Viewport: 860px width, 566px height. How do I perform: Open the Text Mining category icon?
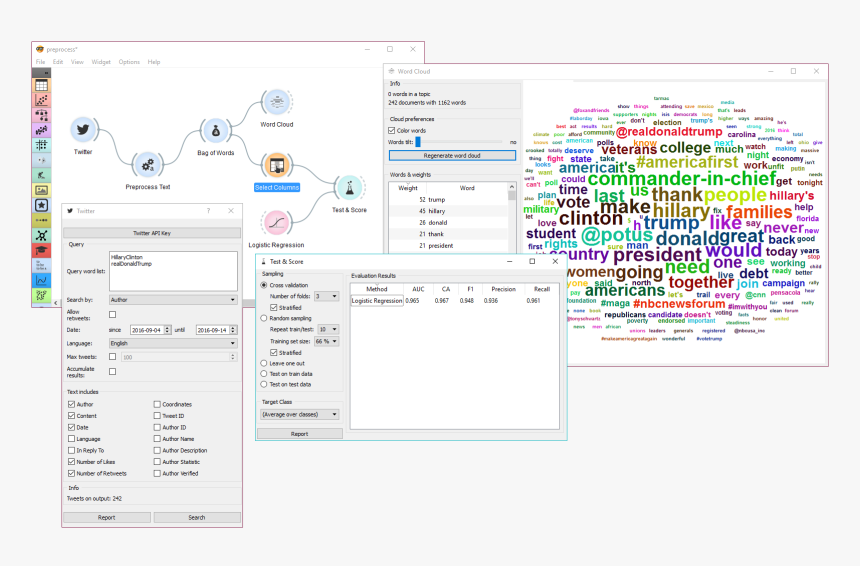41,265
